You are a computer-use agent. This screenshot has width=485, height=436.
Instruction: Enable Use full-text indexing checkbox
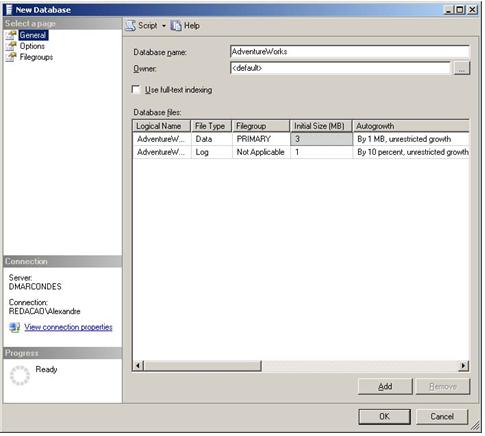[136, 90]
